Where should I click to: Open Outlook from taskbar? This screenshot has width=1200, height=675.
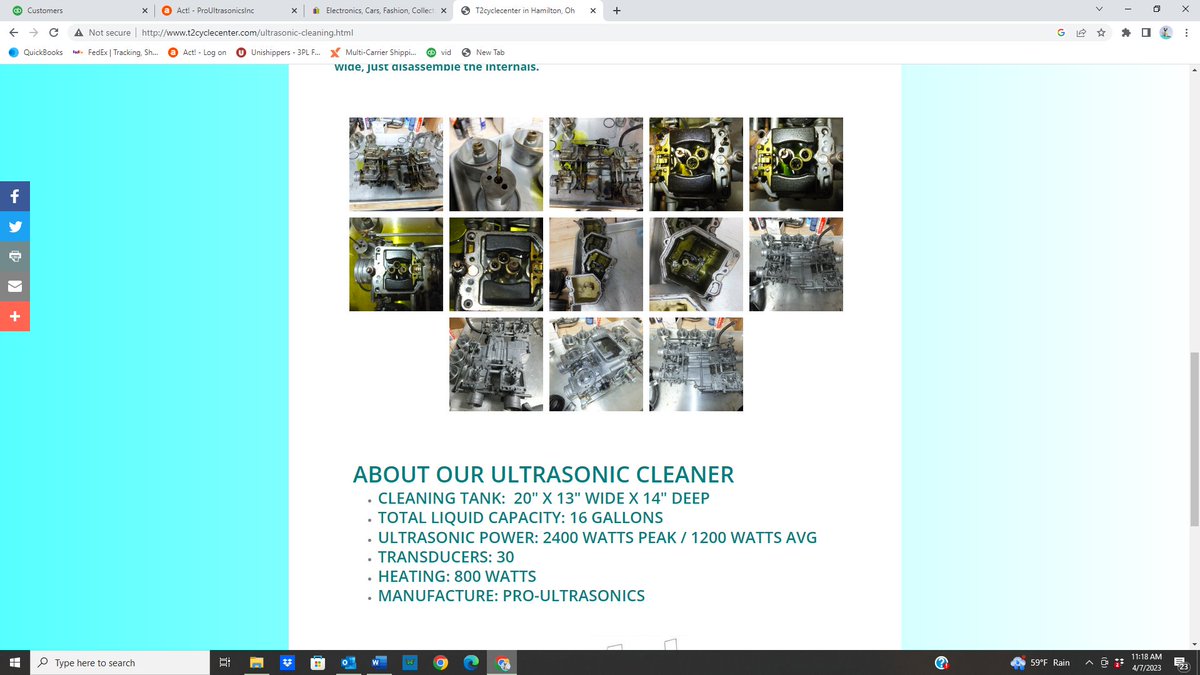pos(348,662)
